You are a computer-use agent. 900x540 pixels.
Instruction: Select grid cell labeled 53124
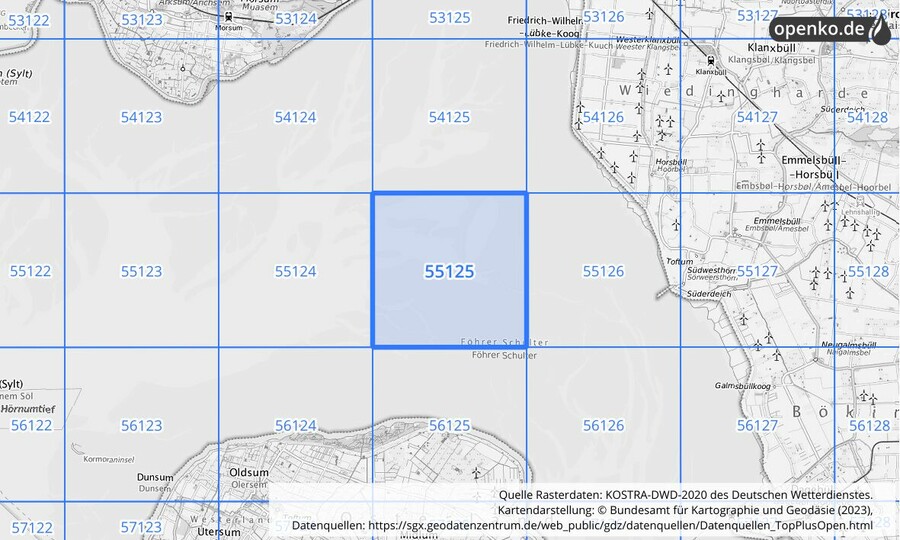[x=295, y=19]
